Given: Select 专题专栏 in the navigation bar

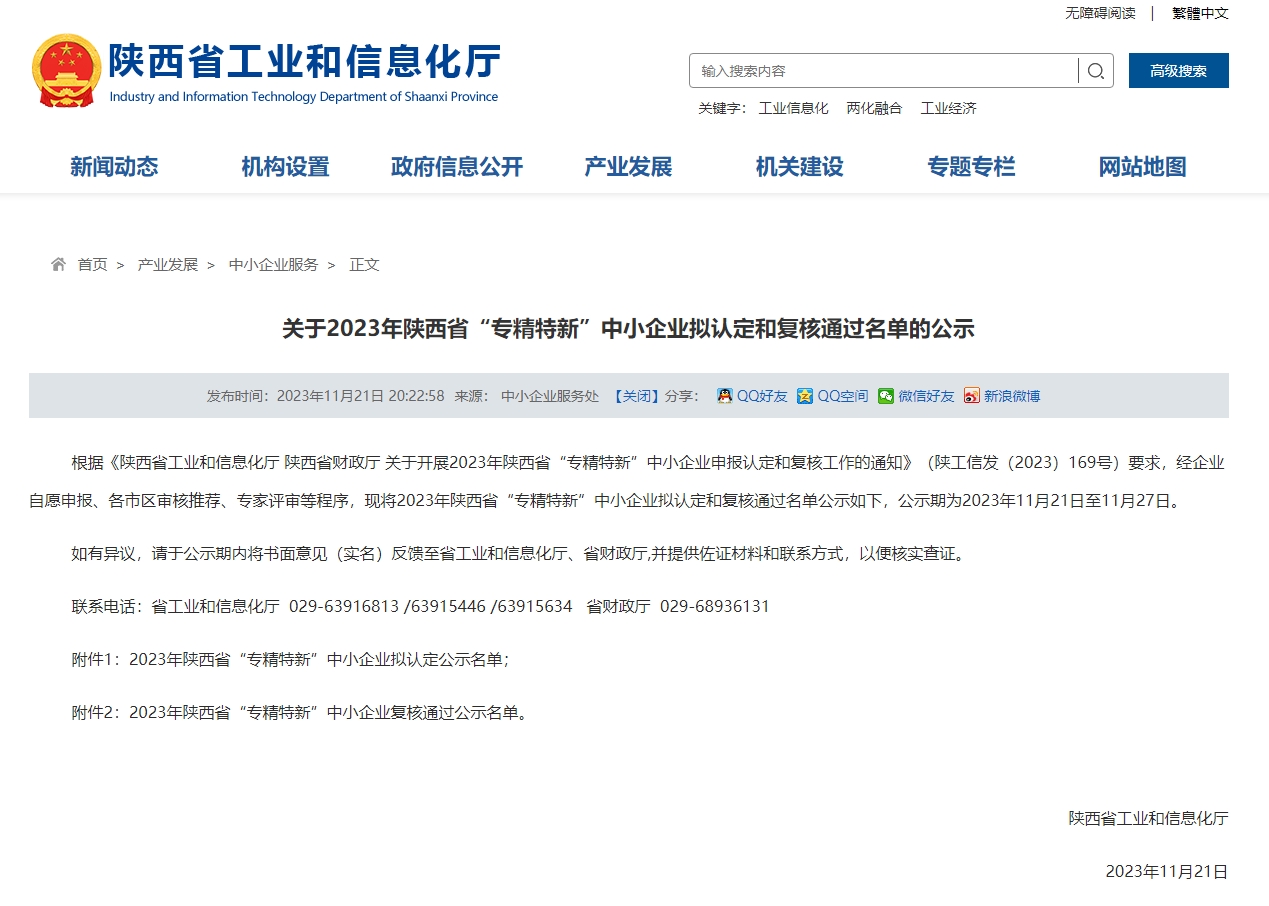Looking at the screenshot, I should click(x=971, y=167).
